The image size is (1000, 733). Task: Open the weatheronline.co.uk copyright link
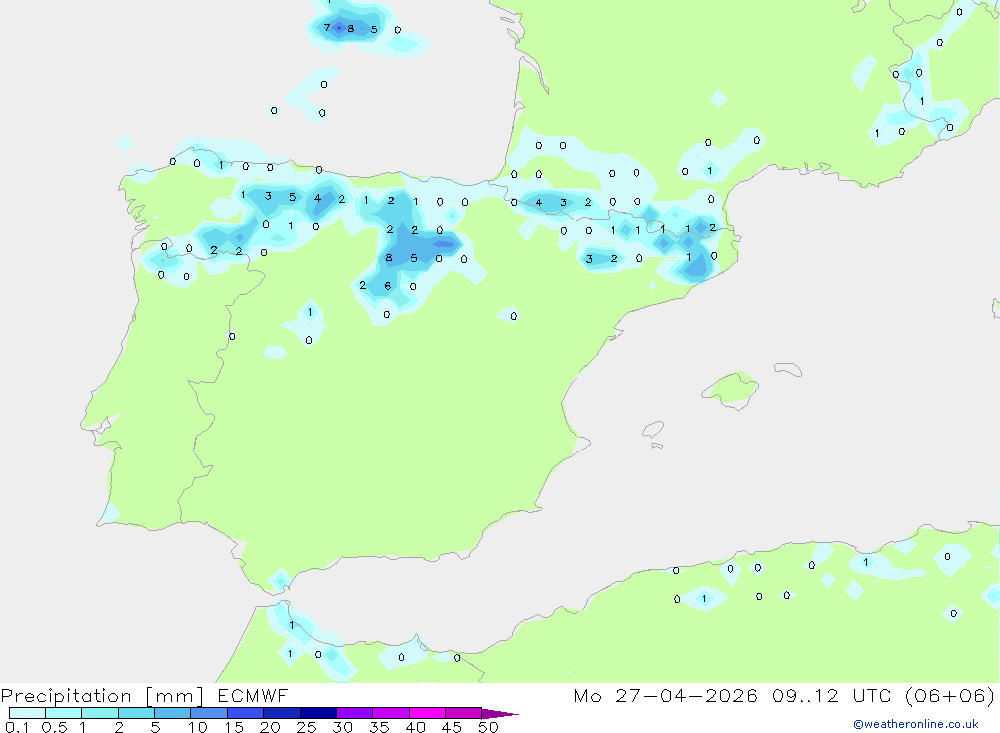916,724
